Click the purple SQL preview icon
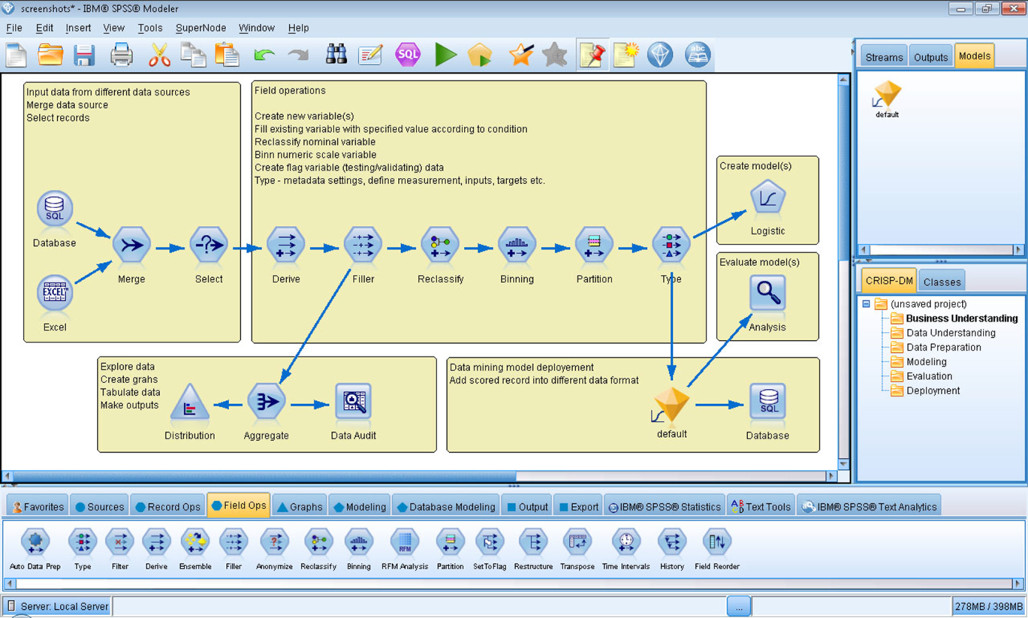This screenshot has width=1028, height=618. pyautogui.click(x=407, y=54)
